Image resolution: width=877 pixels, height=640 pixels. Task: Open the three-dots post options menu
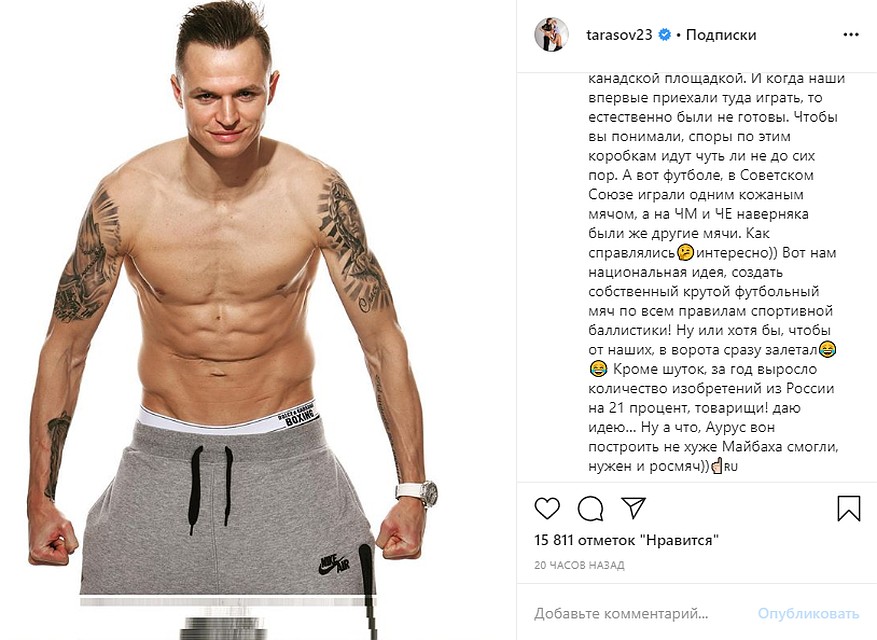pyautogui.click(x=851, y=35)
